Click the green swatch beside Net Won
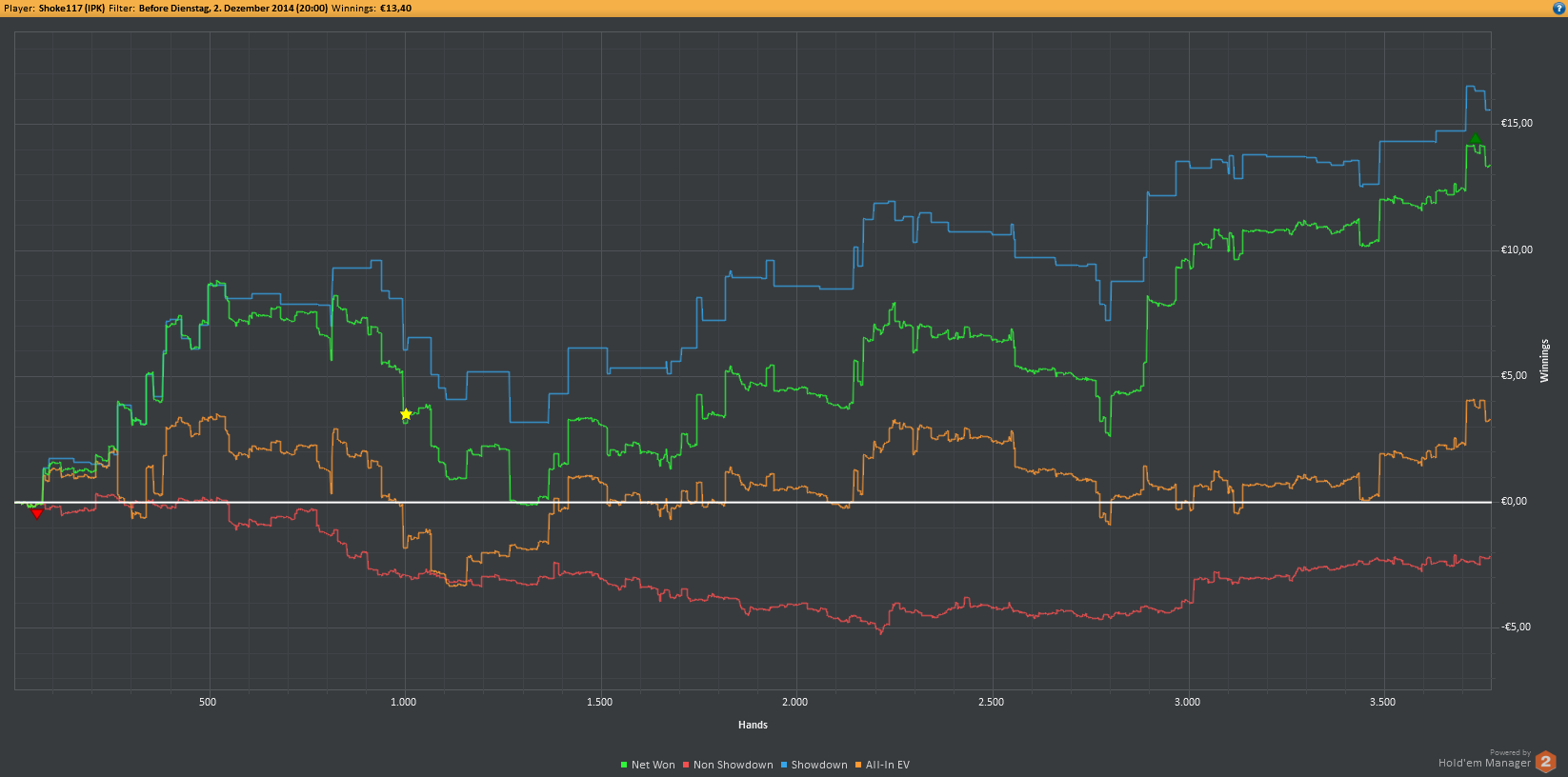The width and height of the screenshot is (1568, 777). [x=624, y=765]
